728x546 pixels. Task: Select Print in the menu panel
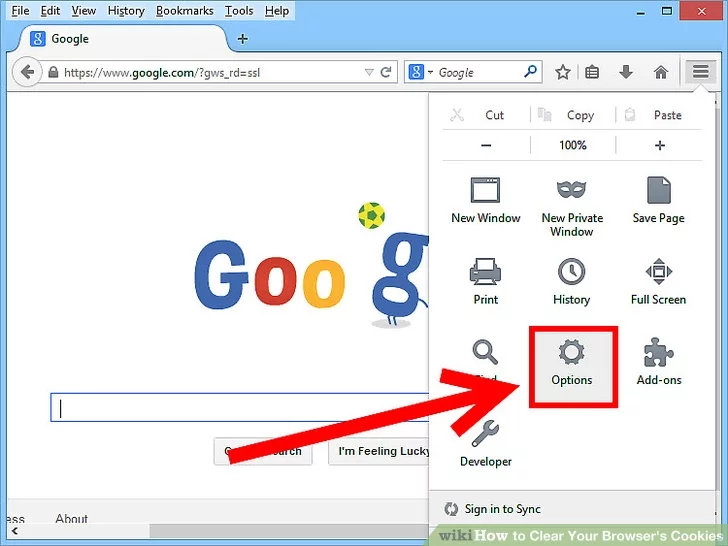[486, 281]
